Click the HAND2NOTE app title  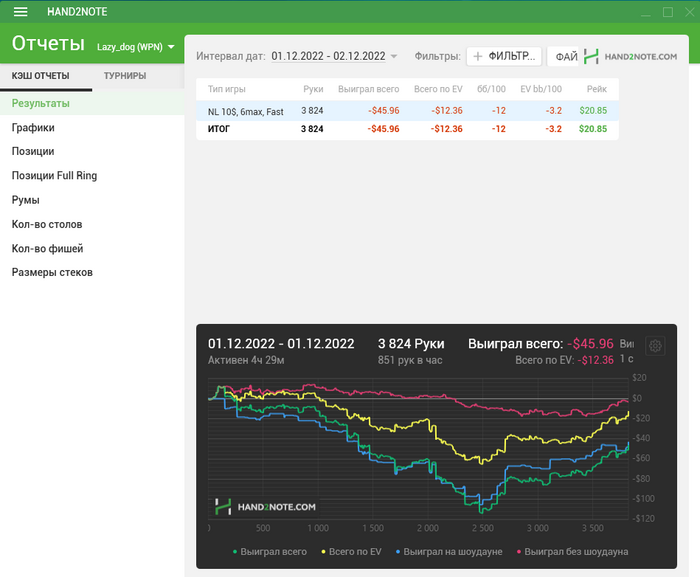pos(77,12)
